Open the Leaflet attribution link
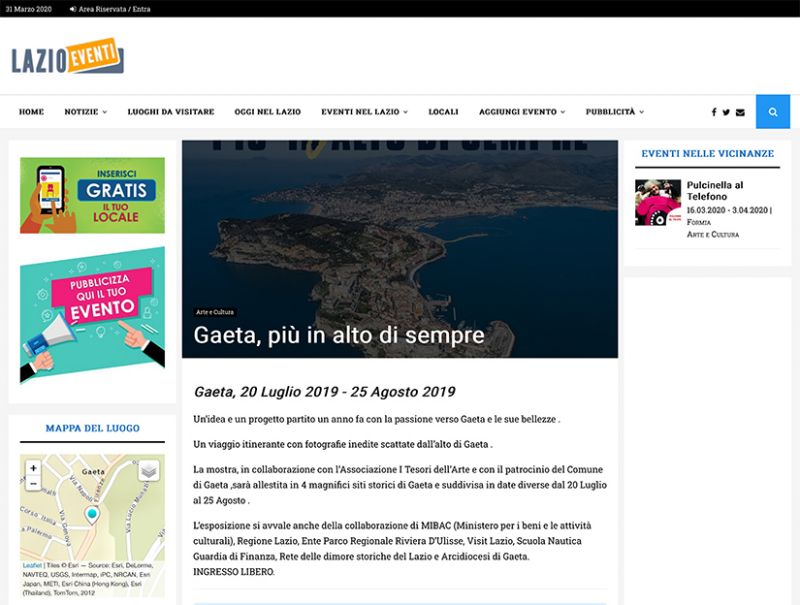Viewport: 800px width, 605px height. (x=32, y=565)
